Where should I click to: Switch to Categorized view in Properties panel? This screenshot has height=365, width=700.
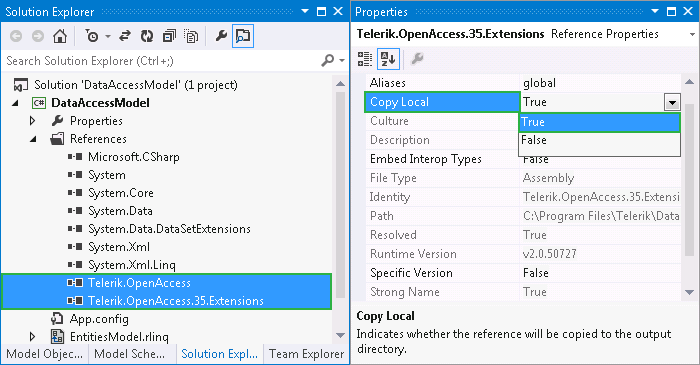tap(365, 59)
